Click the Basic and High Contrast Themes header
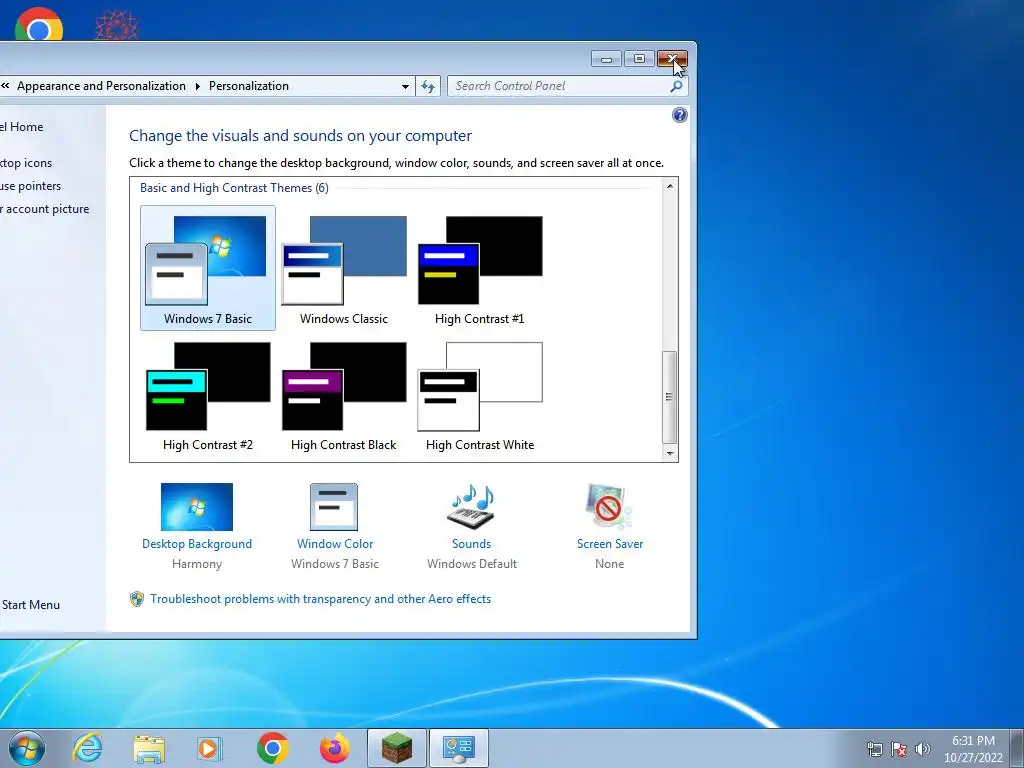Viewport: 1024px width, 768px height. click(234, 188)
